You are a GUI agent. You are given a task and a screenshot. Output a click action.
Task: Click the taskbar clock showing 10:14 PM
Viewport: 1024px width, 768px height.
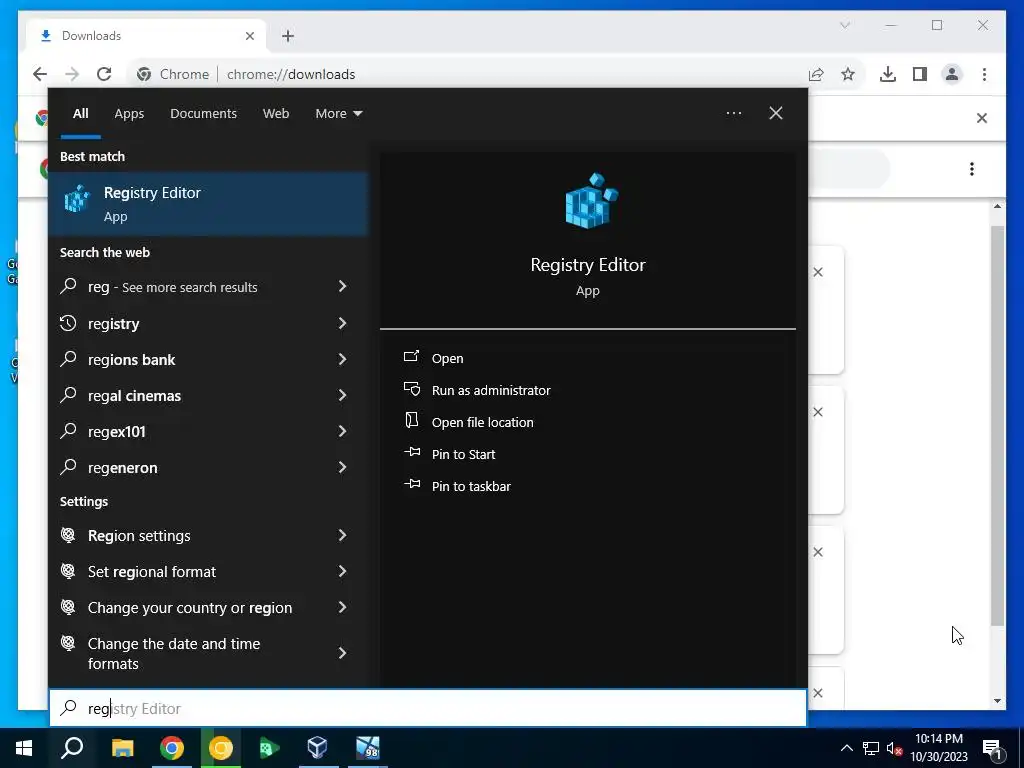coord(938,748)
